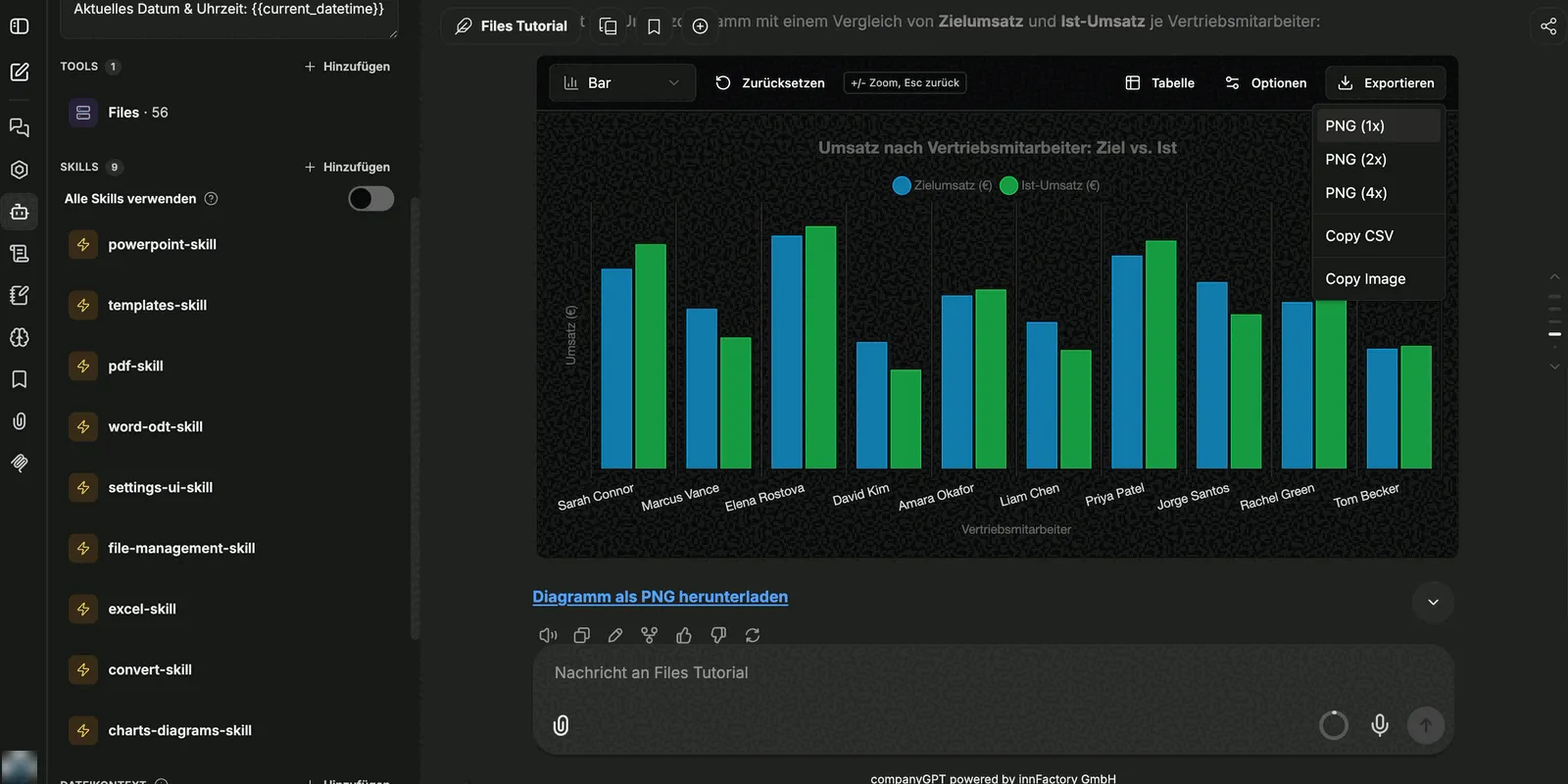Toggle the Alle Skills verwenden switch
This screenshot has width=1568, height=784.
[371, 199]
